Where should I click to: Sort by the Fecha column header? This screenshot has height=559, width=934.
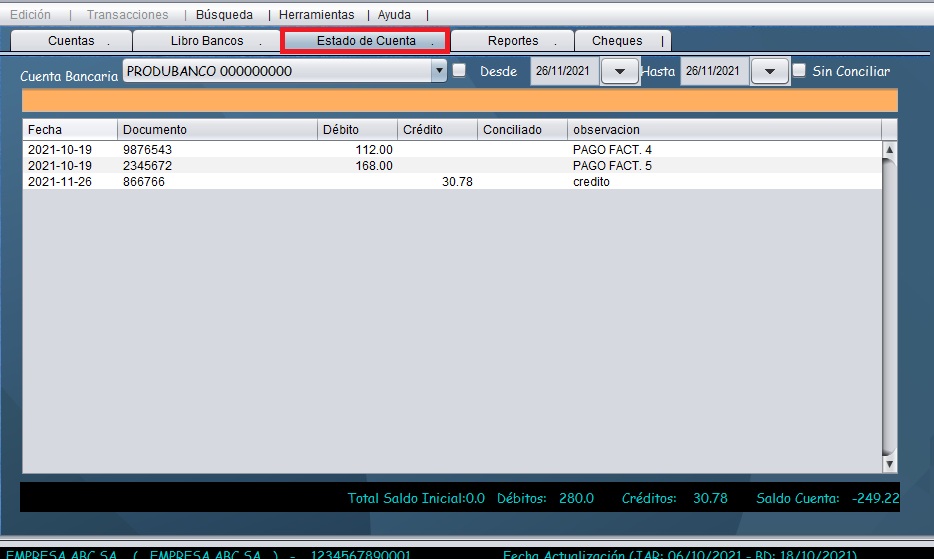point(69,130)
